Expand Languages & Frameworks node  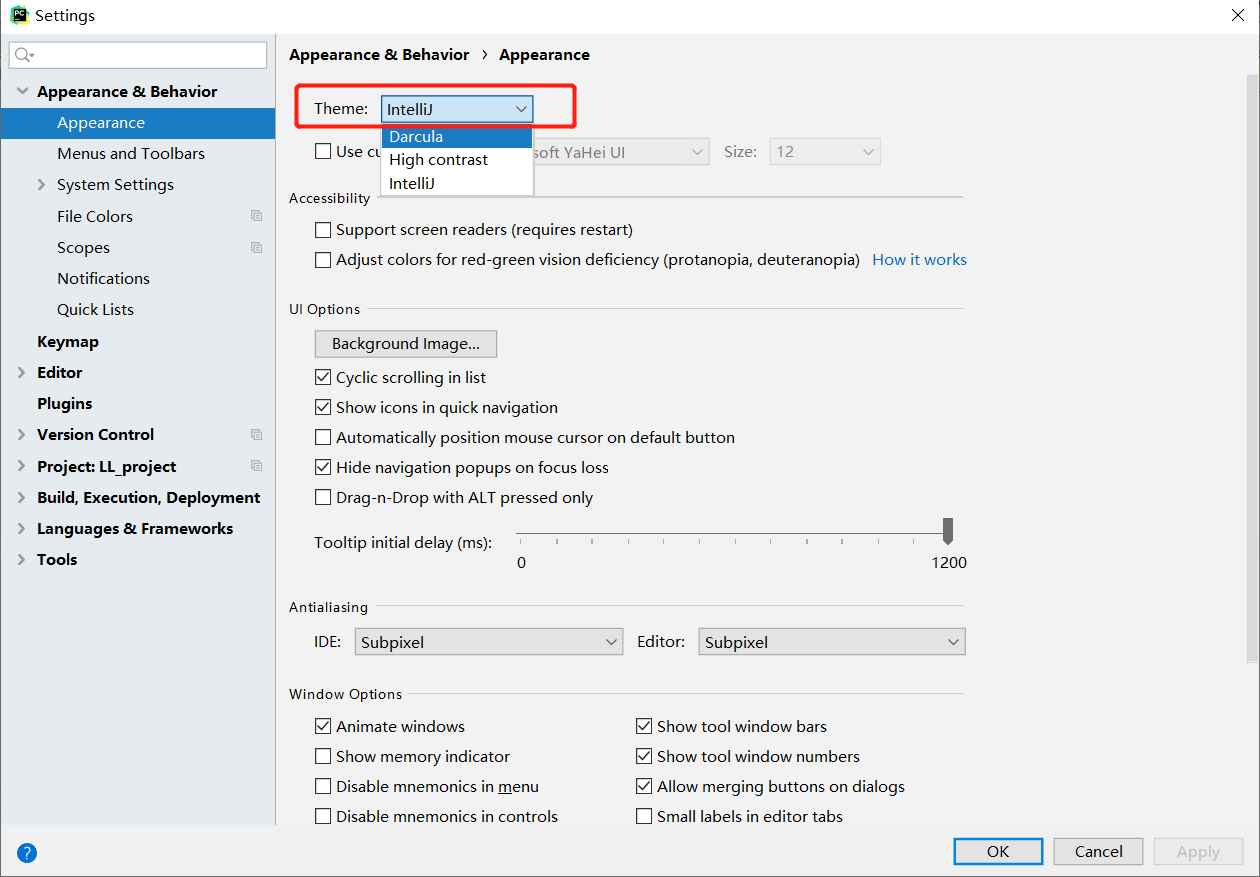pos(22,529)
